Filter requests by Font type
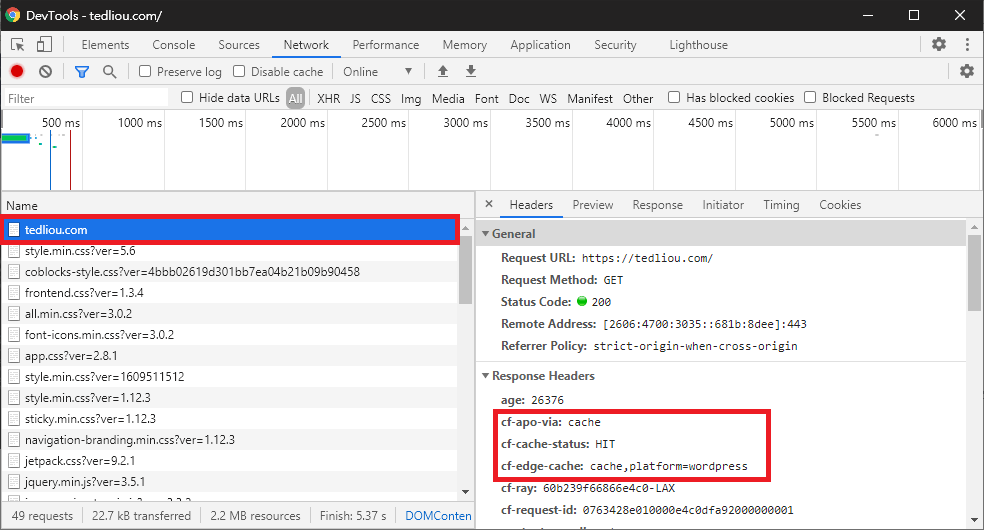The image size is (984, 530). [487, 98]
